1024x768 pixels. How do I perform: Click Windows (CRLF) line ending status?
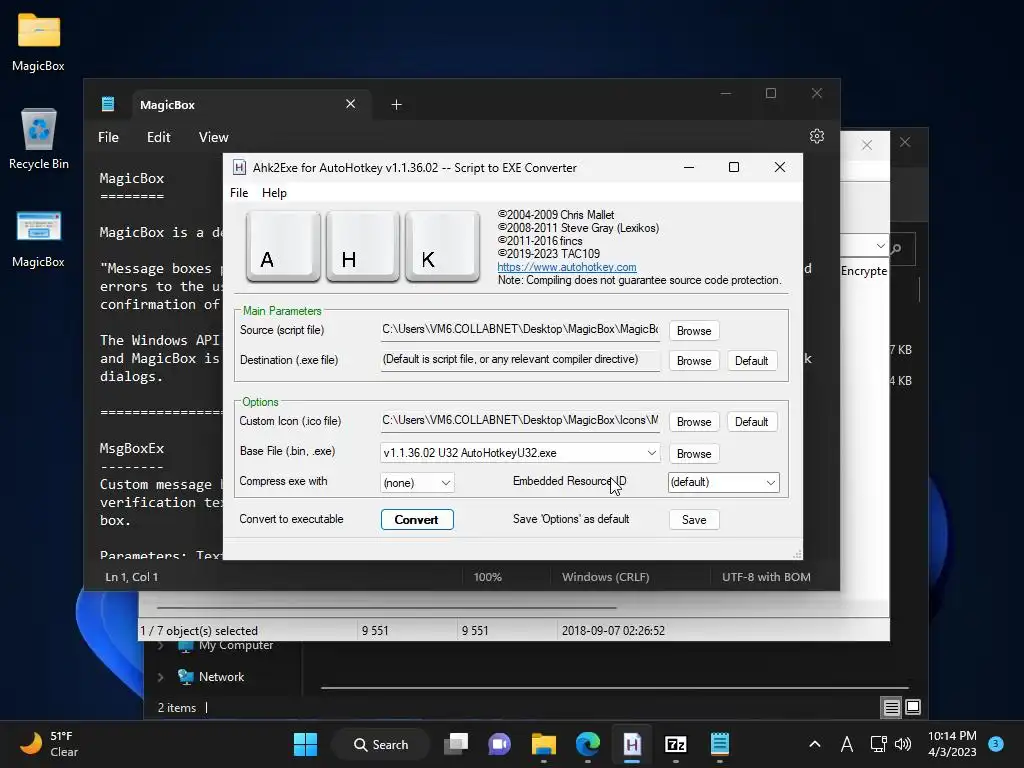tap(605, 577)
